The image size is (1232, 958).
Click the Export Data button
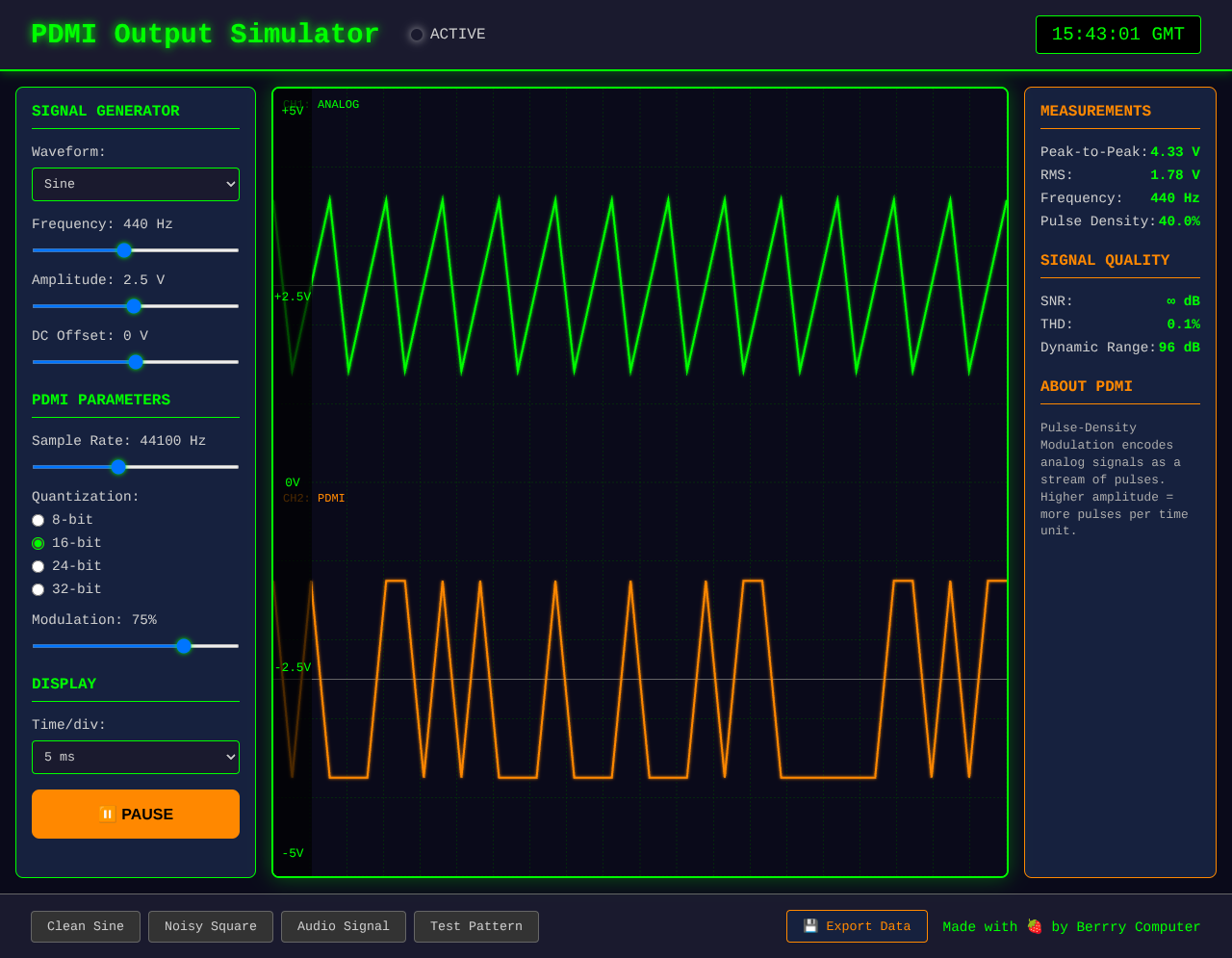(x=857, y=926)
